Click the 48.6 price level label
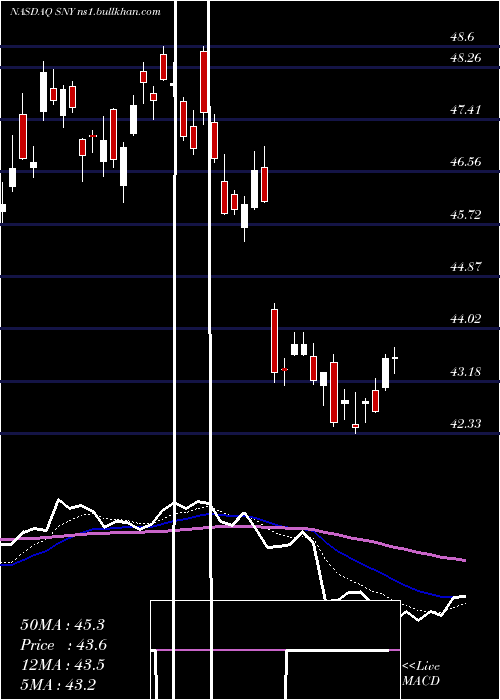 [x=462, y=37]
